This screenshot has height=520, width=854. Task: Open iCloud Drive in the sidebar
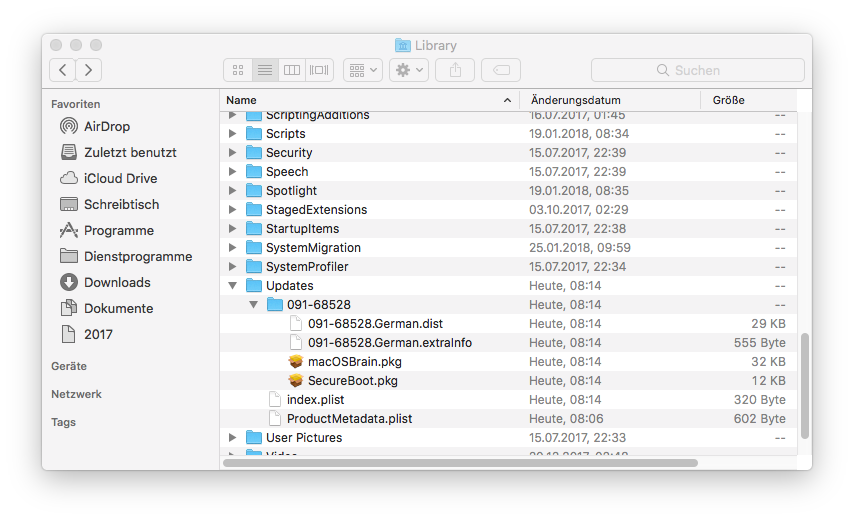point(109,179)
